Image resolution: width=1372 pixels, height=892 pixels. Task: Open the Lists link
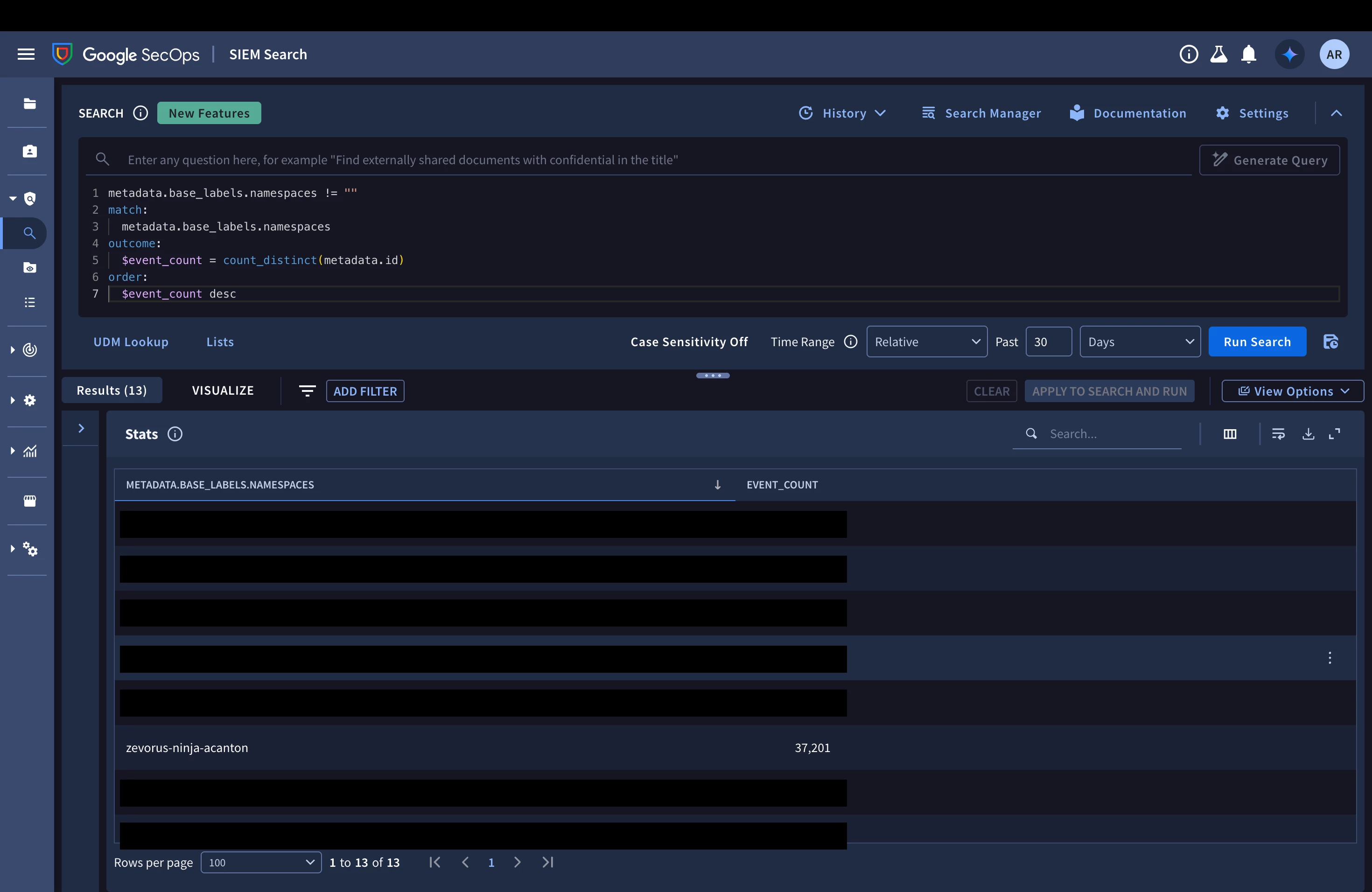pos(220,341)
